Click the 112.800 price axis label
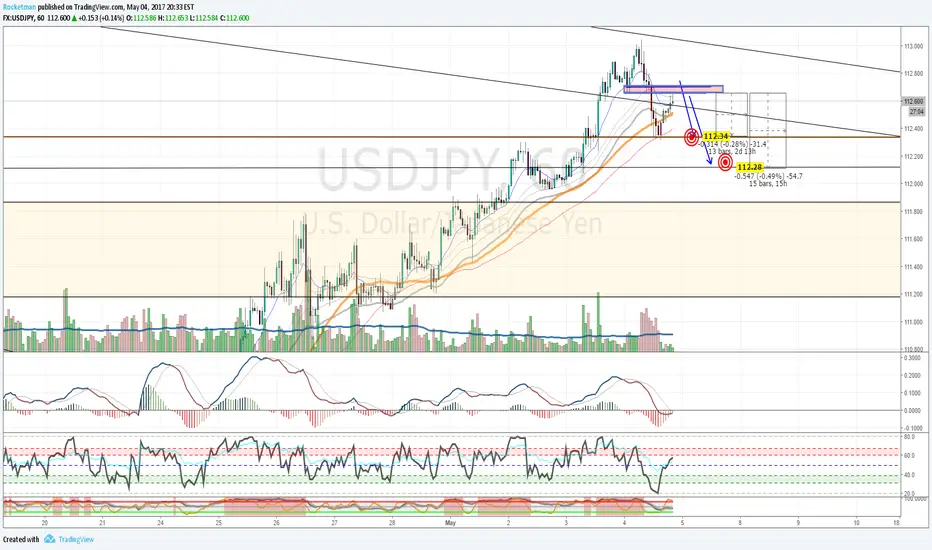 (914, 74)
